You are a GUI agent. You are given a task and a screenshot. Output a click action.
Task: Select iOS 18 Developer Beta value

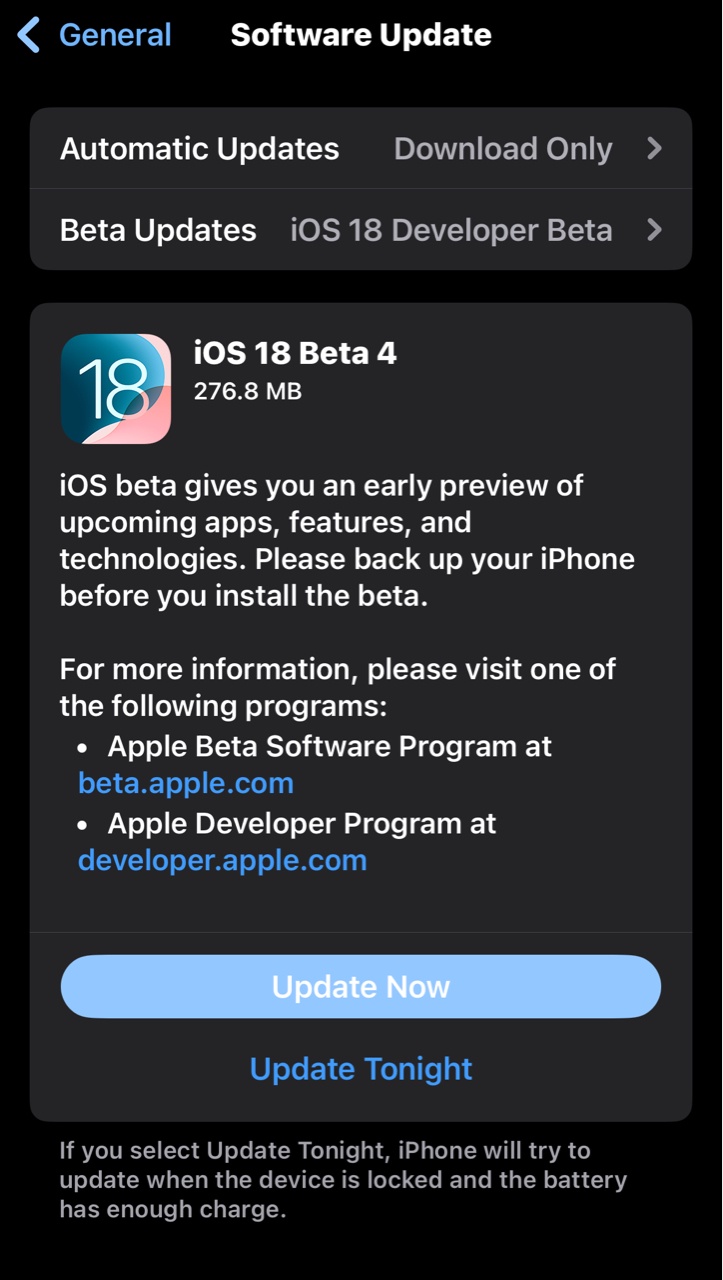[x=451, y=230]
